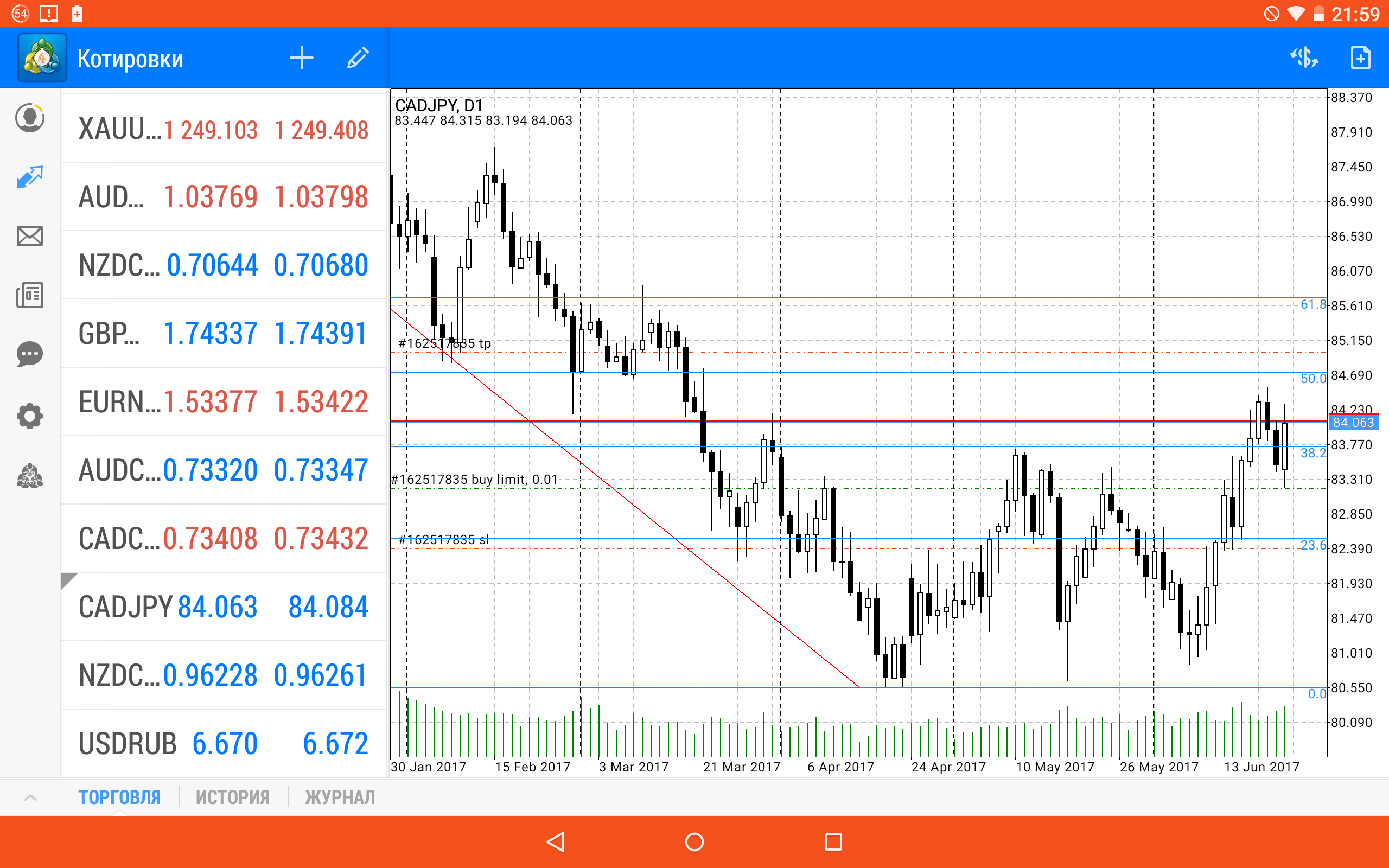
Task: Switch to the ТОРГОВЛЯ tab
Action: point(119,797)
